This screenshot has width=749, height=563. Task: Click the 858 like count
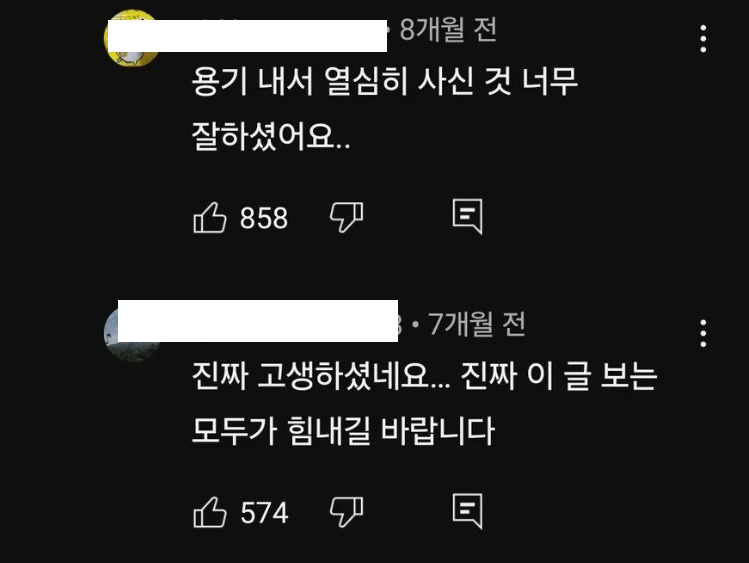point(264,218)
